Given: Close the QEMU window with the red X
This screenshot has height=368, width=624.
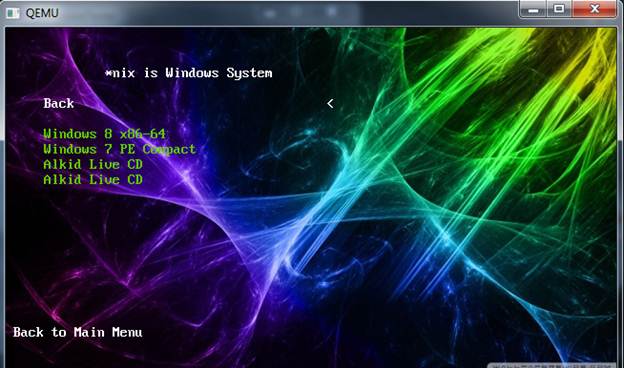Looking at the screenshot, I should (x=595, y=9).
